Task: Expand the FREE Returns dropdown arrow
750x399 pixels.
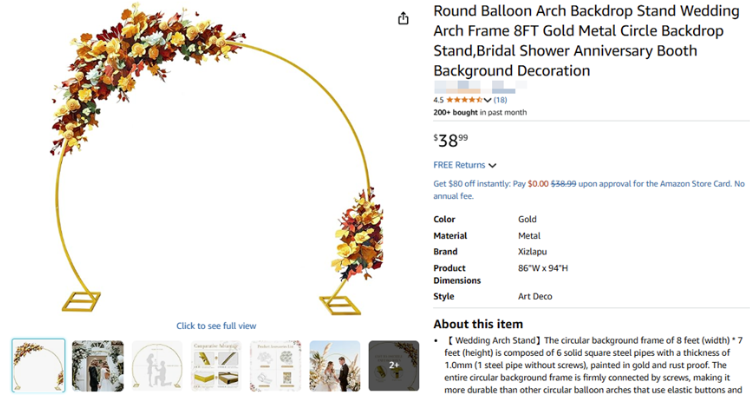Action: [x=492, y=166]
